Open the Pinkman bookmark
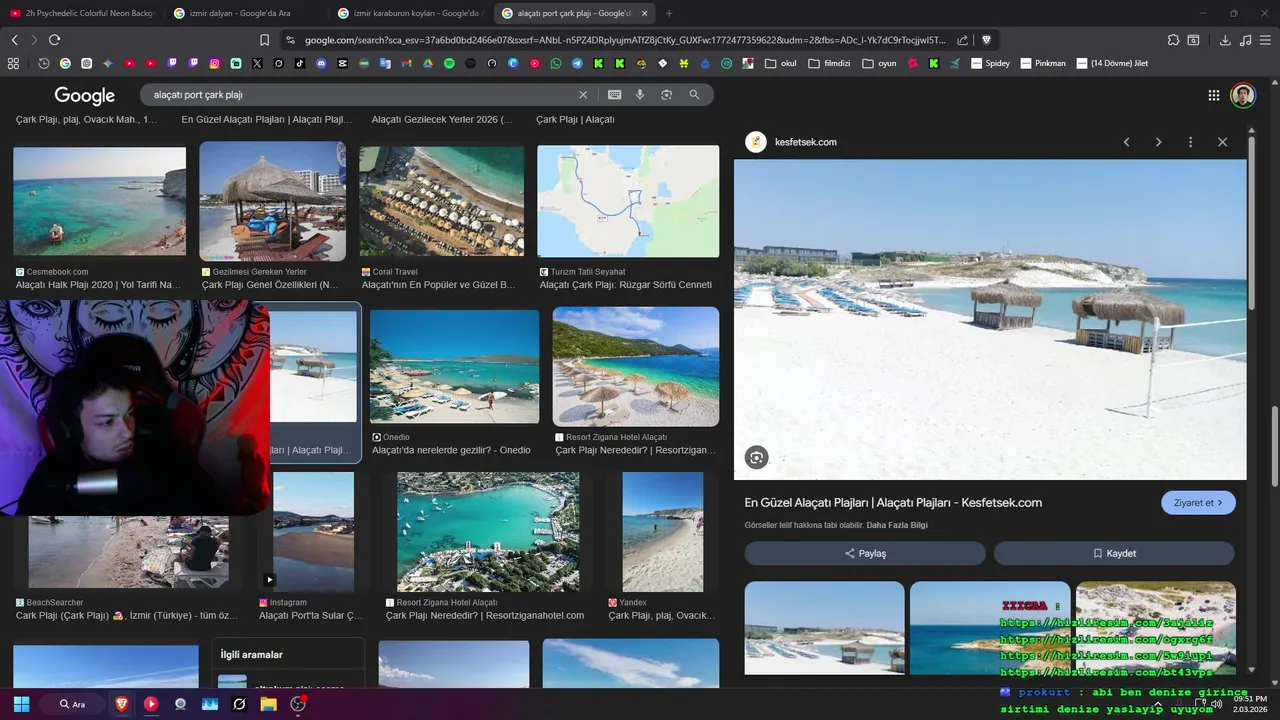The width and height of the screenshot is (1280, 720). (x=1044, y=63)
